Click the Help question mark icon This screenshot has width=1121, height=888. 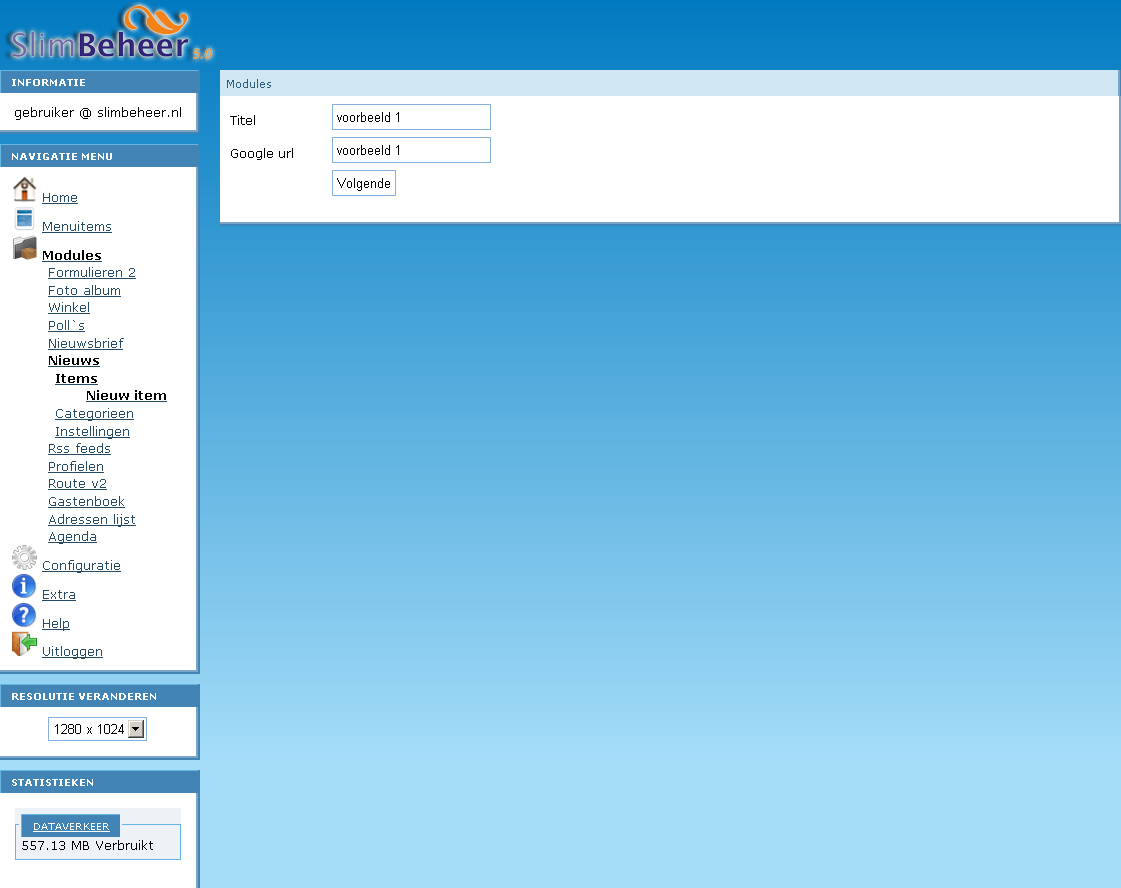pyautogui.click(x=24, y=615)
